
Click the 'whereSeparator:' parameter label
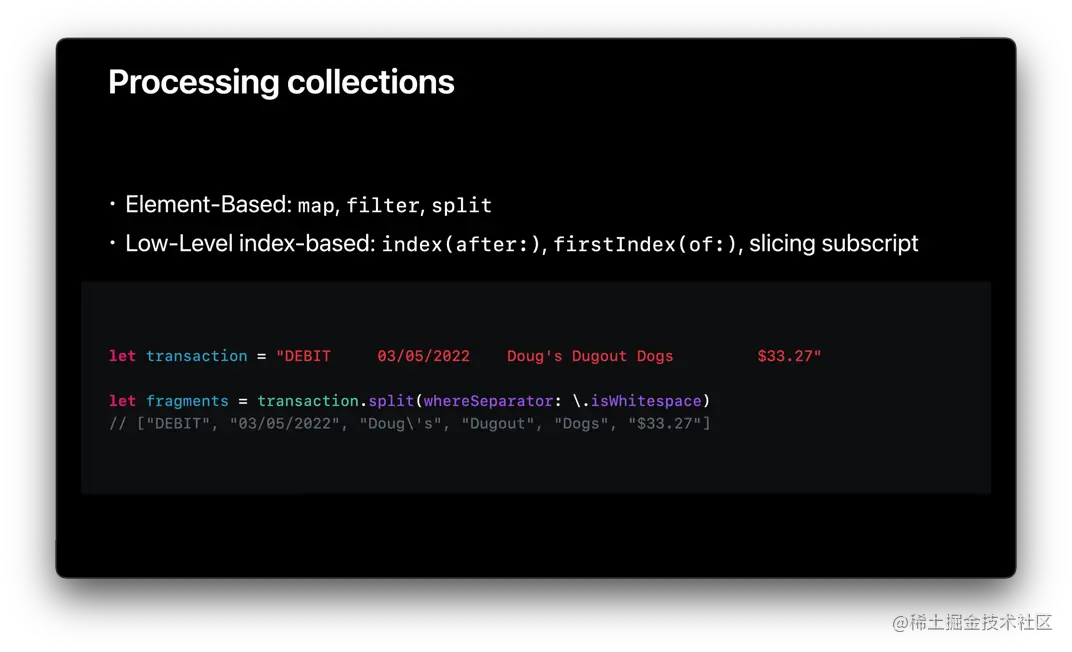(x=488, y=401)
